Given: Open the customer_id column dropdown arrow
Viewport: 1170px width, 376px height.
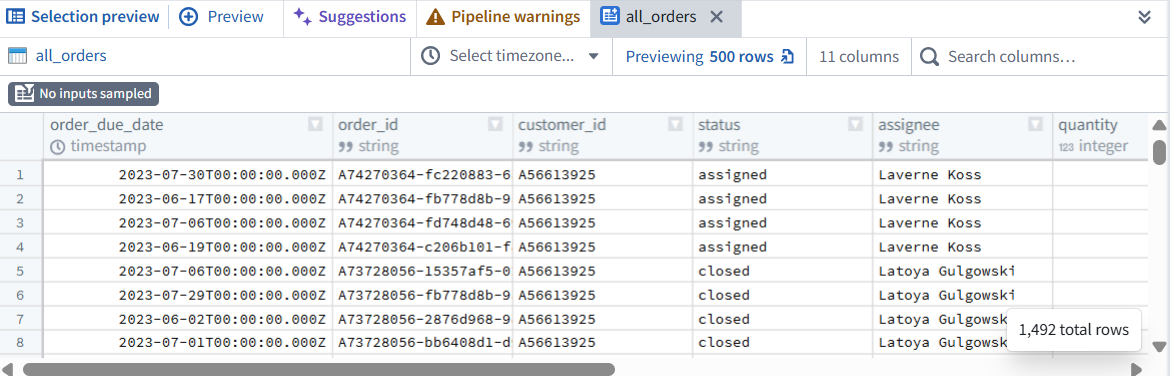Looking at the screenshot, I should click(x=675, y=125).
